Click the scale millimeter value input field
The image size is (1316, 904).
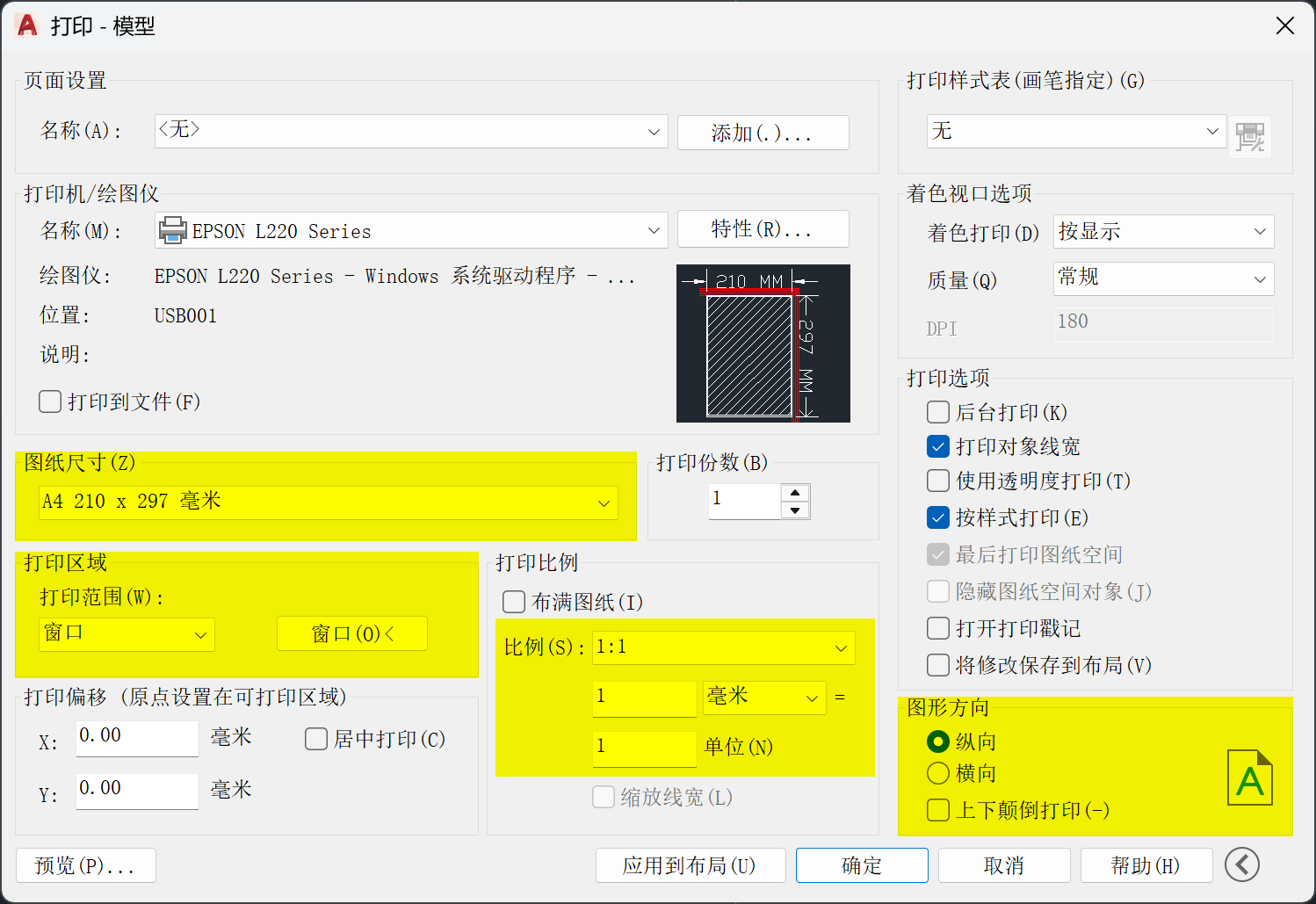[x=645, y=698]
